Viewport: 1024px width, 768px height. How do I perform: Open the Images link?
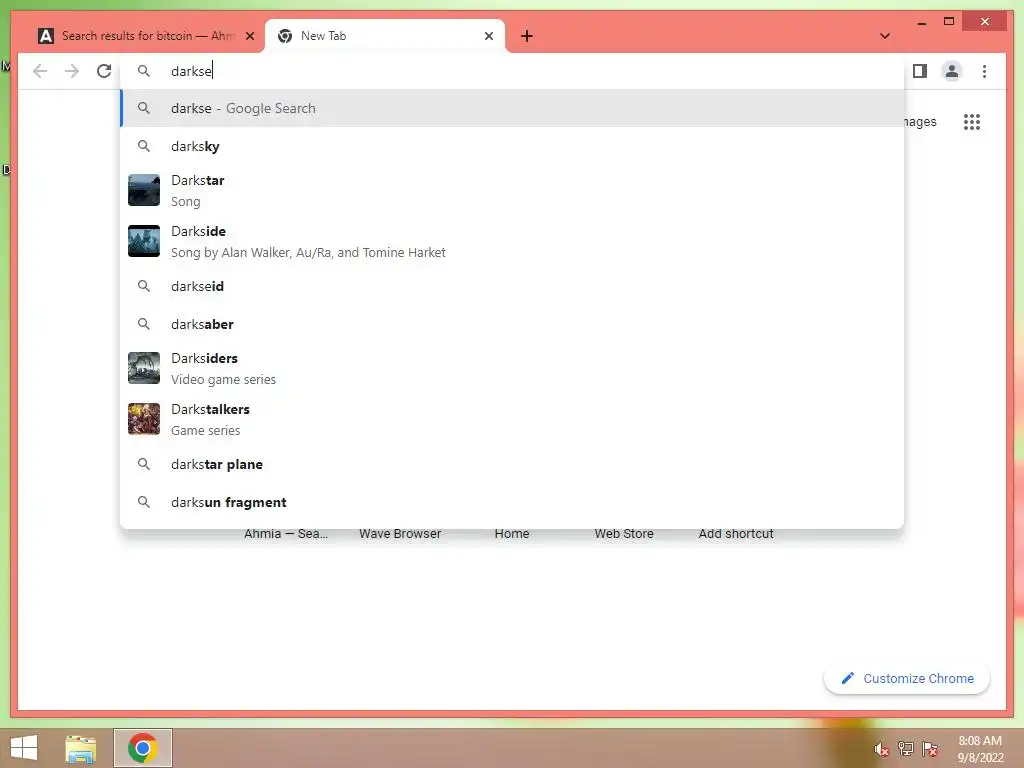click(x=920, y=122)
